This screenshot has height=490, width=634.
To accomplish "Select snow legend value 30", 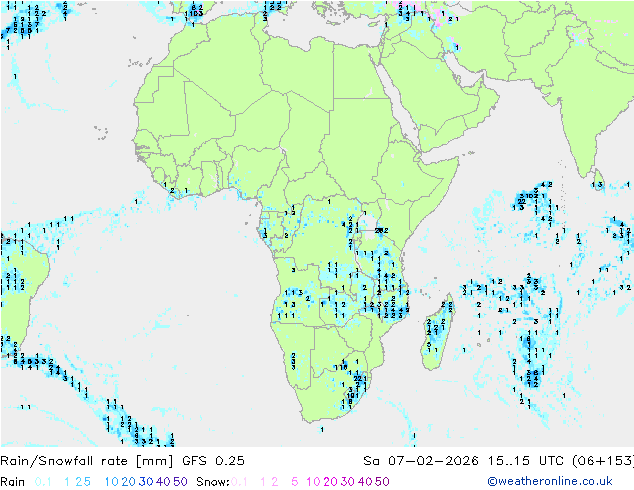I will [348, 482].
